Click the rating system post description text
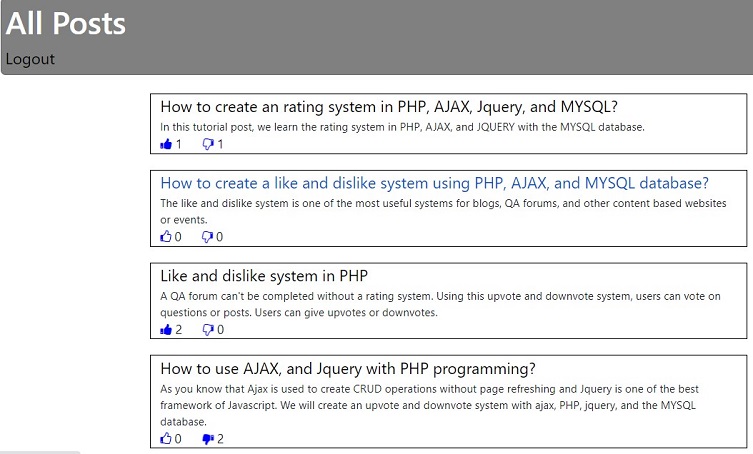 click(402, 127)
